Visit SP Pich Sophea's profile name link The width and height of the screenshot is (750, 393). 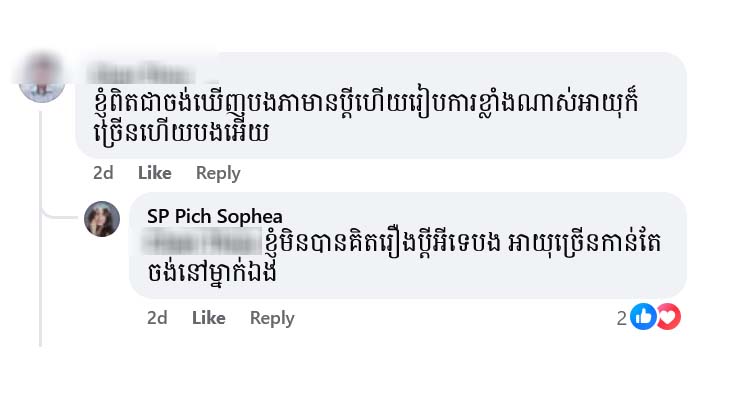(215, 217)
